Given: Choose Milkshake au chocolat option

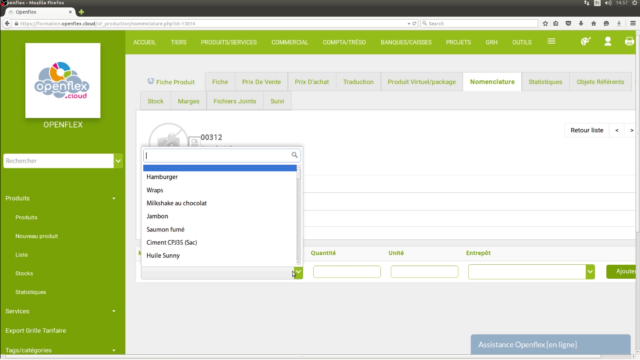Looking at the screenshot, I should (x=220, y=203).
